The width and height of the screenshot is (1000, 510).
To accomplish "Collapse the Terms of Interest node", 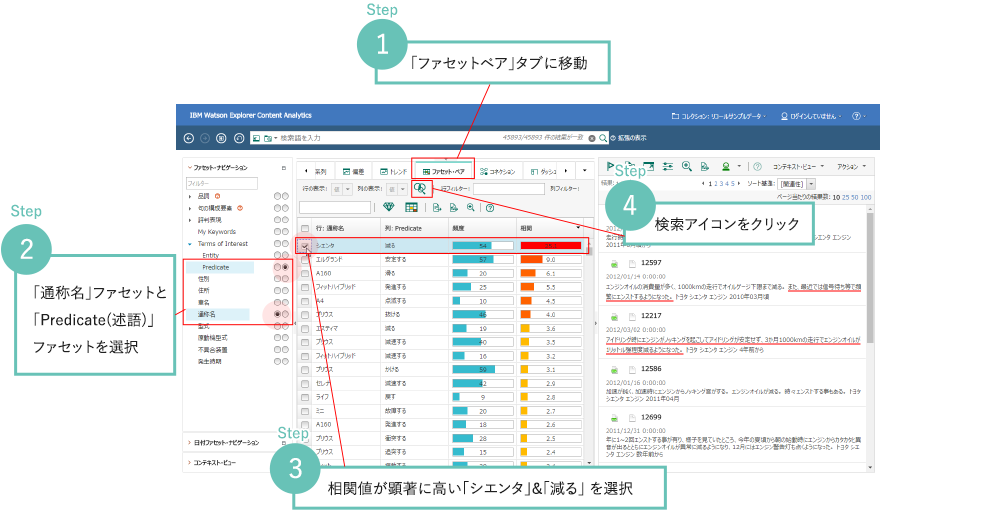I will (190, 244).
